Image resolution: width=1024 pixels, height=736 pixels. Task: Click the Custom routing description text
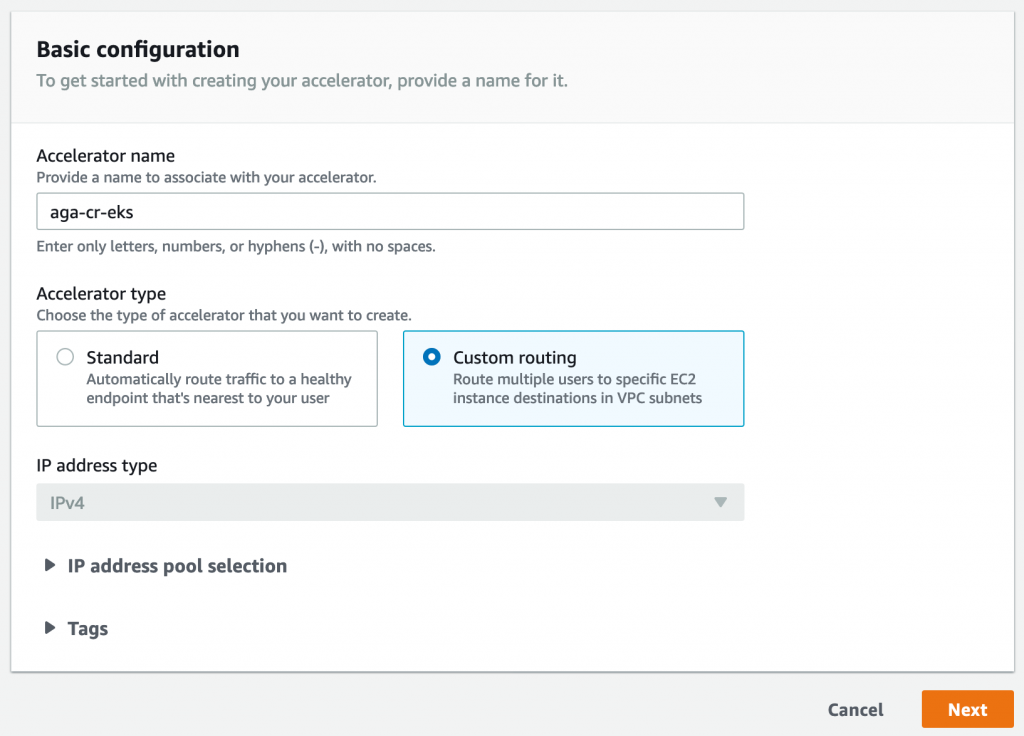[577, 389]
